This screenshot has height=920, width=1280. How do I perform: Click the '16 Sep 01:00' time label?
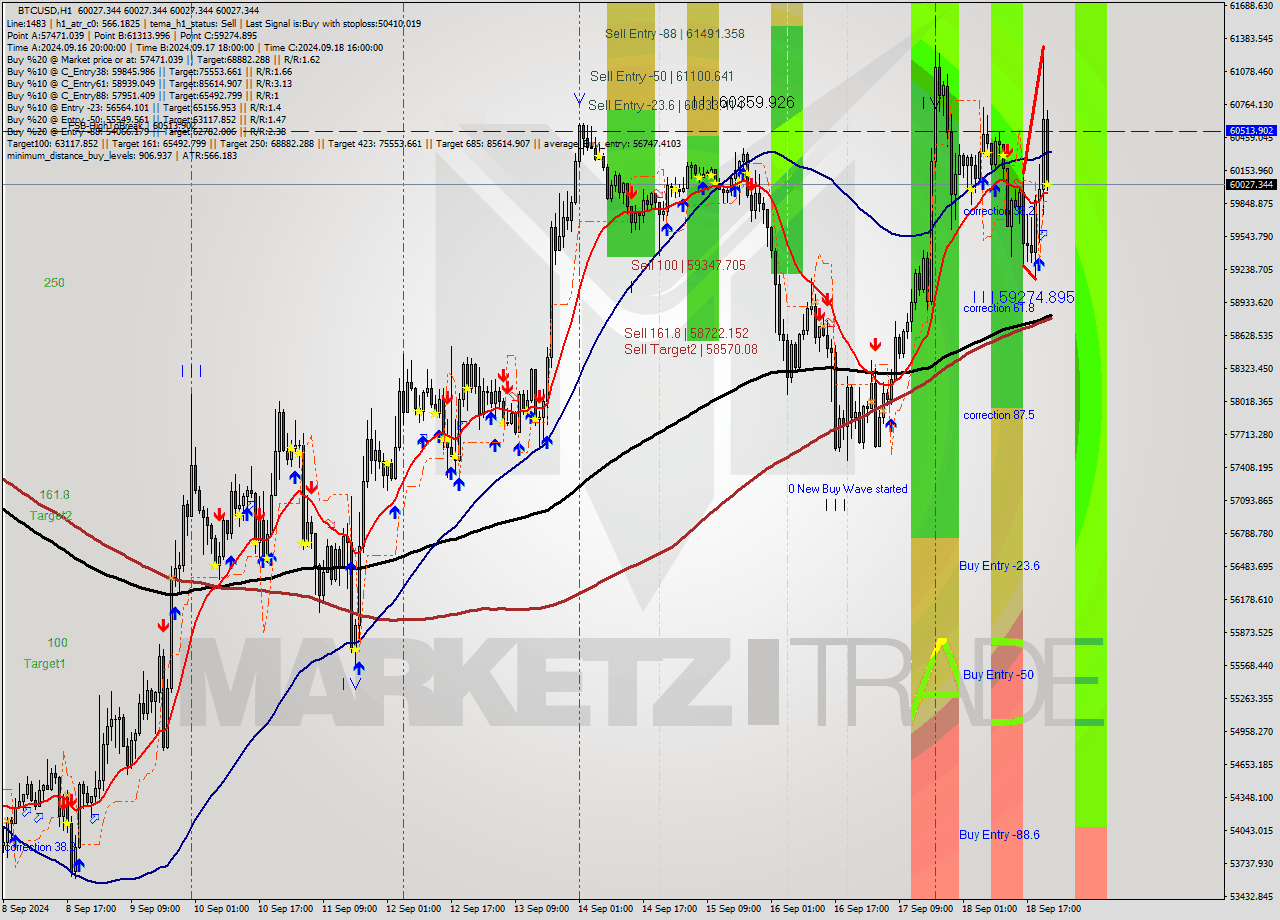pyautogui.click(x=798, y=909)
